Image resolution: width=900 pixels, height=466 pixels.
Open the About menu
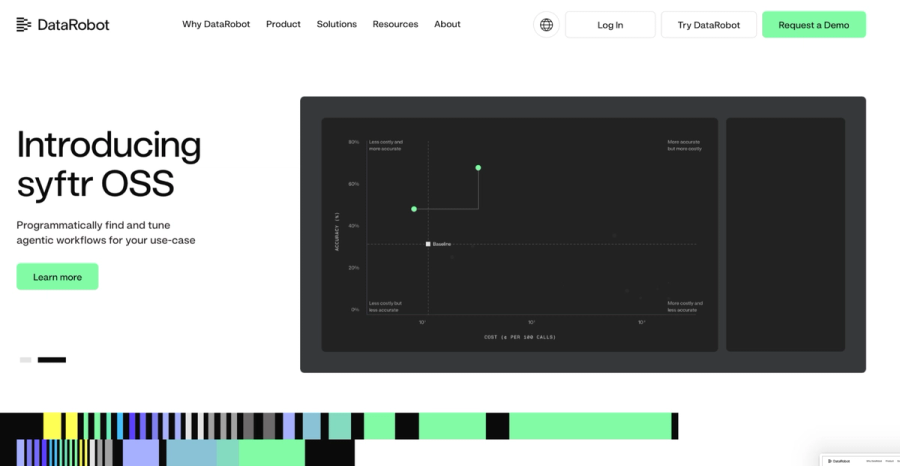[447, 24]
